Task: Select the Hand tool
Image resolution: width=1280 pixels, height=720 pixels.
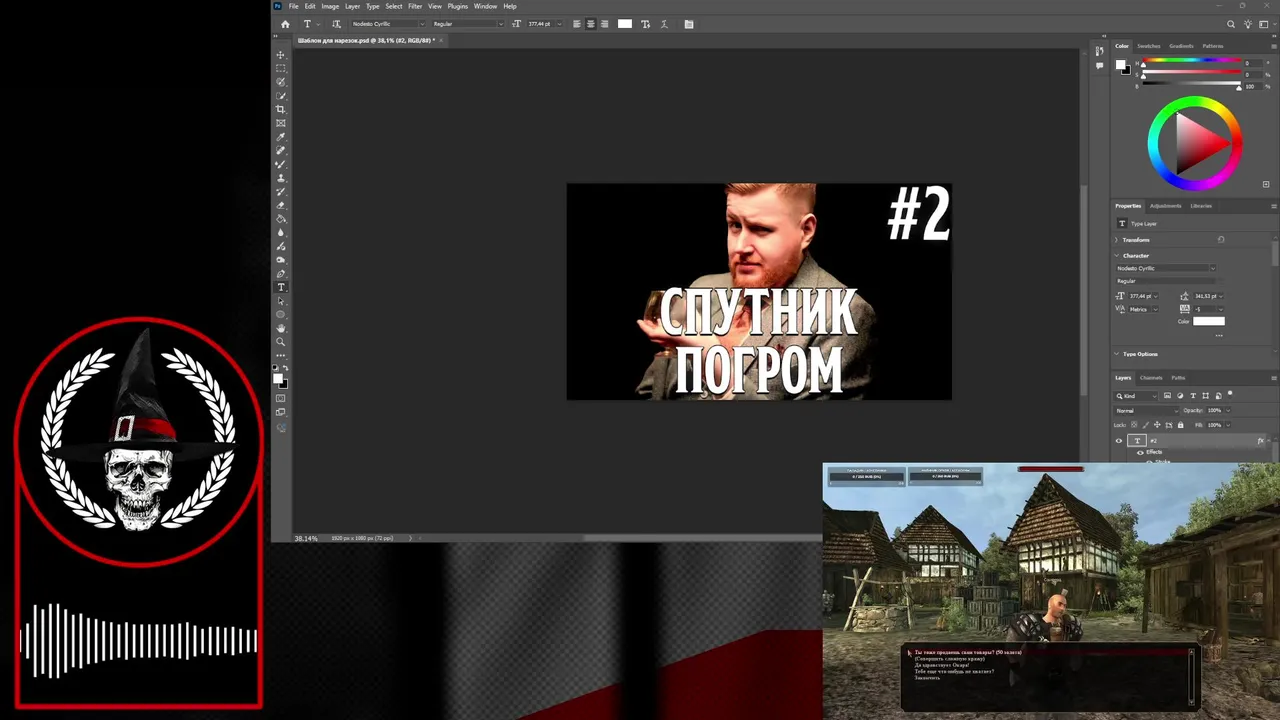Action: (280, 328)
